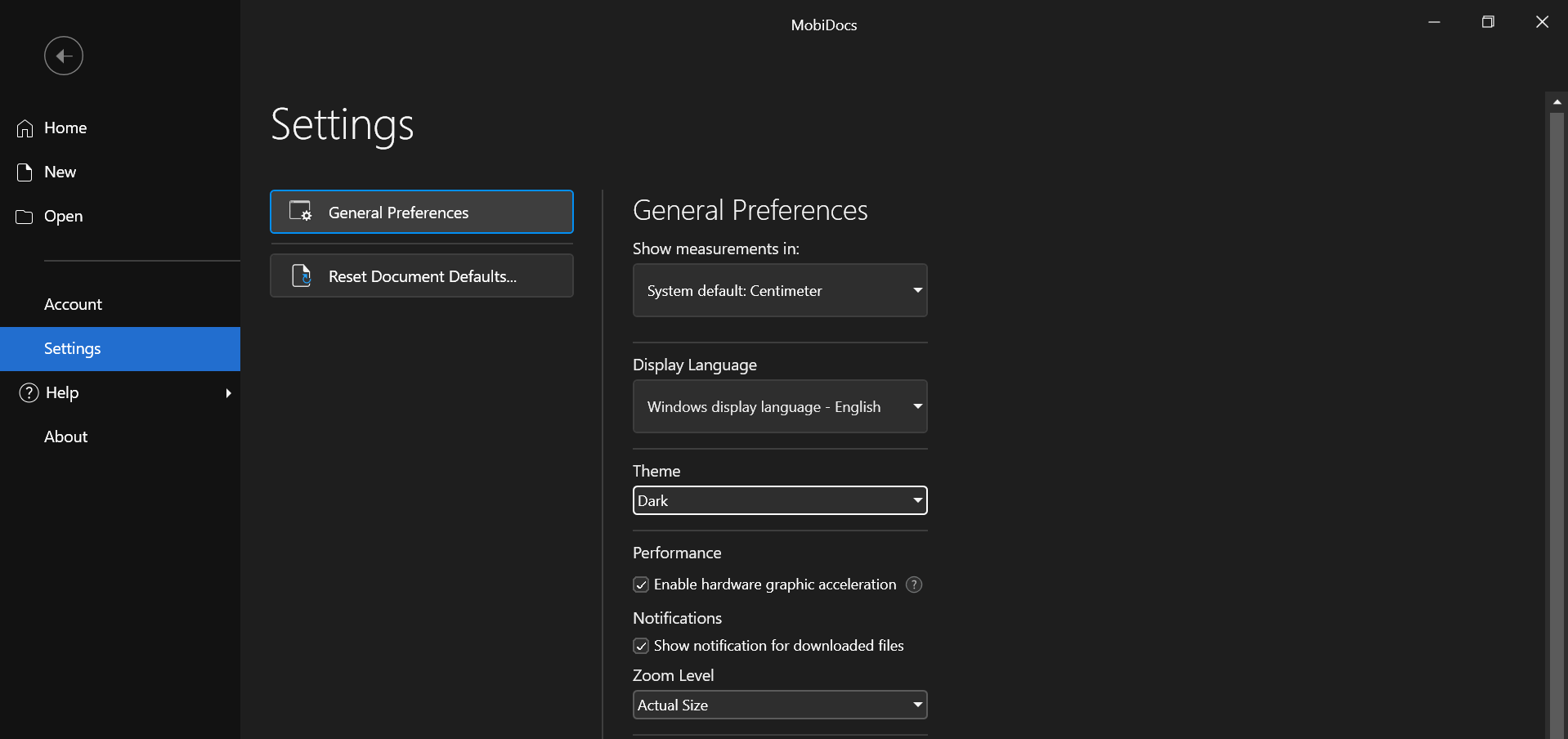1568x739 pixels.
Task: Expand the Help submenu arrow
Action: point(228,393)
